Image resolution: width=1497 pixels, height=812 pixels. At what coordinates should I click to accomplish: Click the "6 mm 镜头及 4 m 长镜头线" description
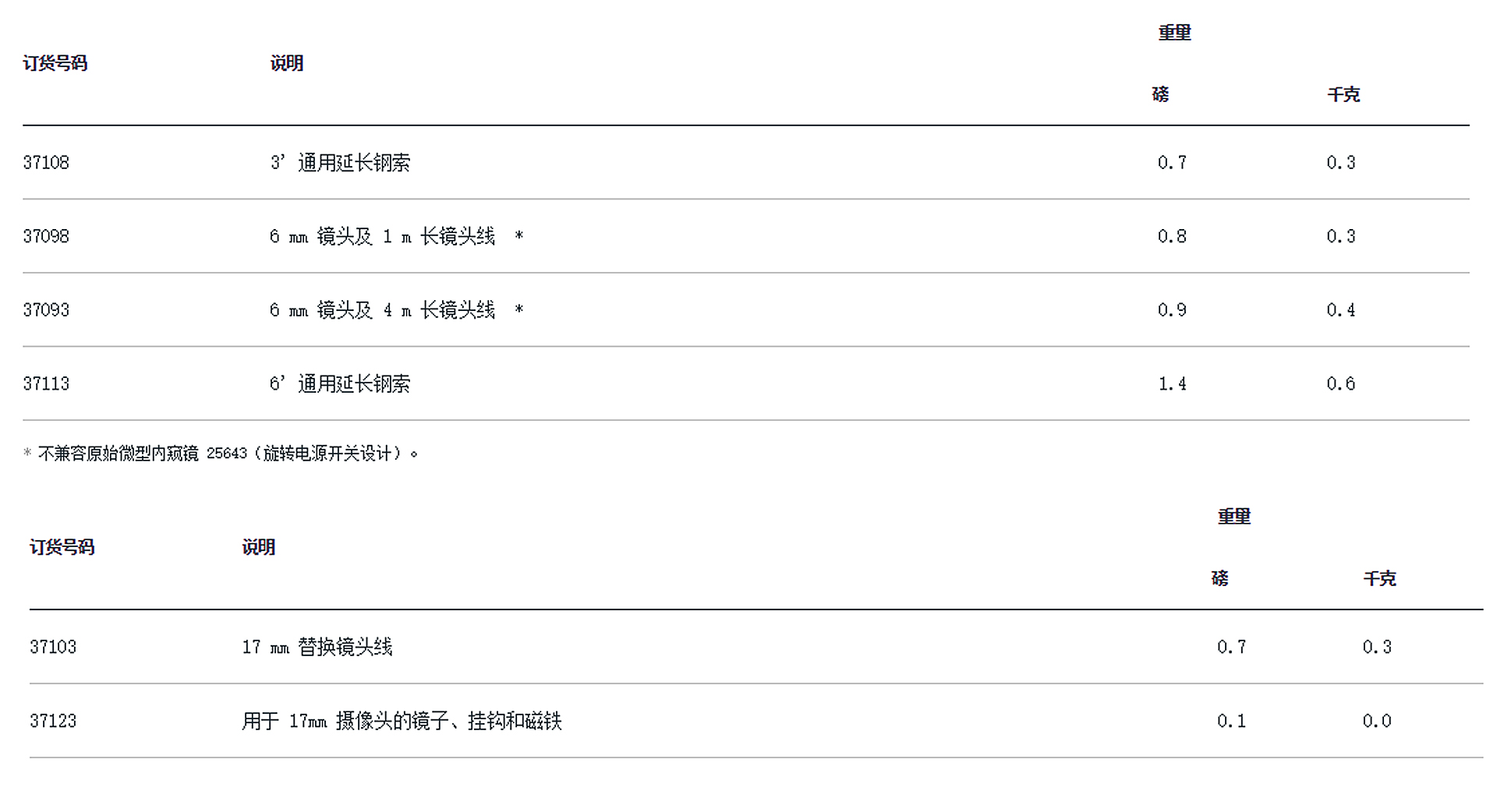[382, 310]
